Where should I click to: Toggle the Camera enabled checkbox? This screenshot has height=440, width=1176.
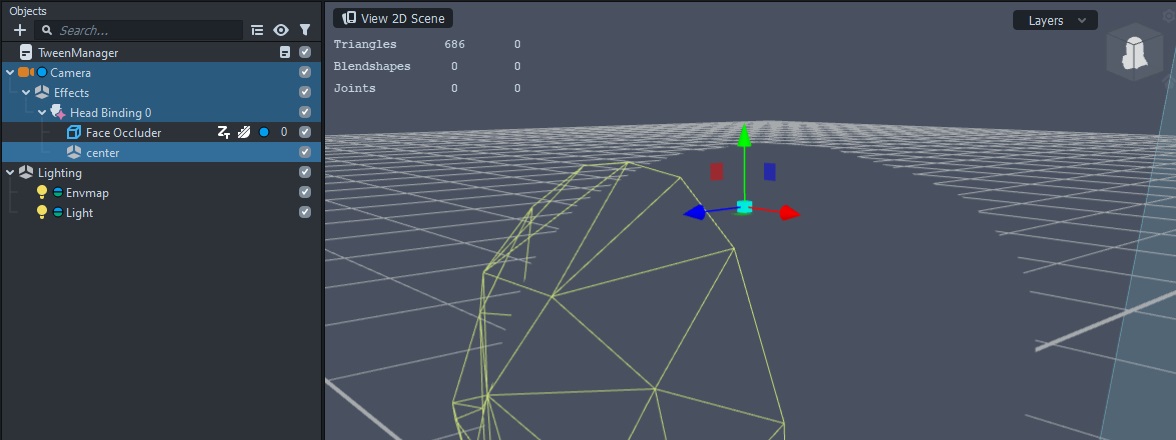pos(304,73)
